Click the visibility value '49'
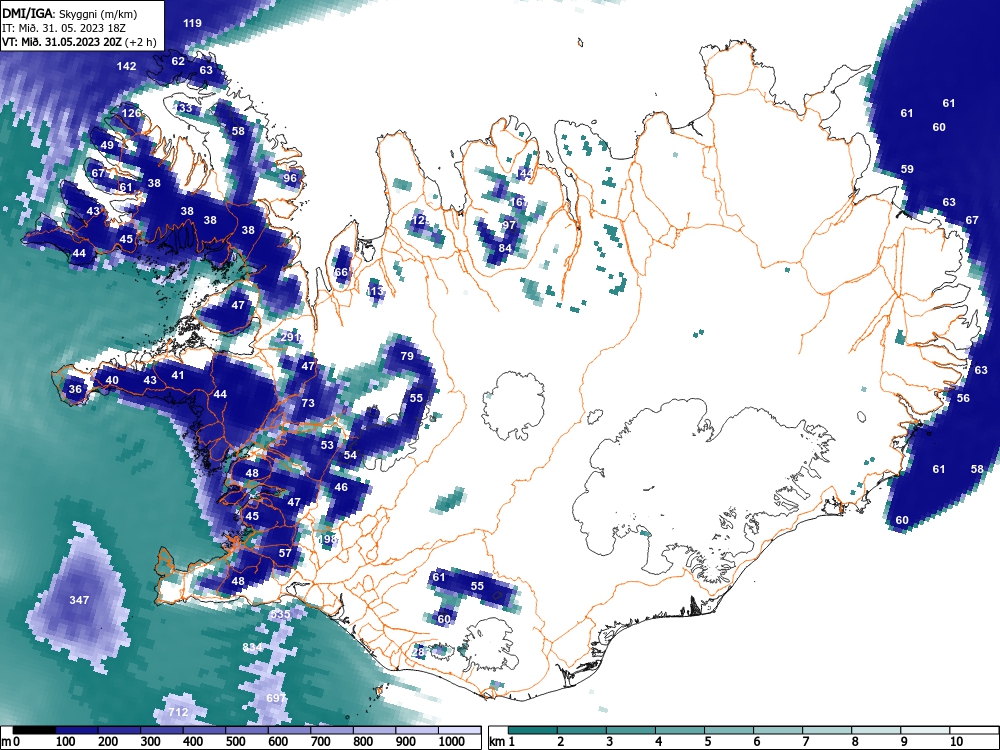 click(107, 145)
